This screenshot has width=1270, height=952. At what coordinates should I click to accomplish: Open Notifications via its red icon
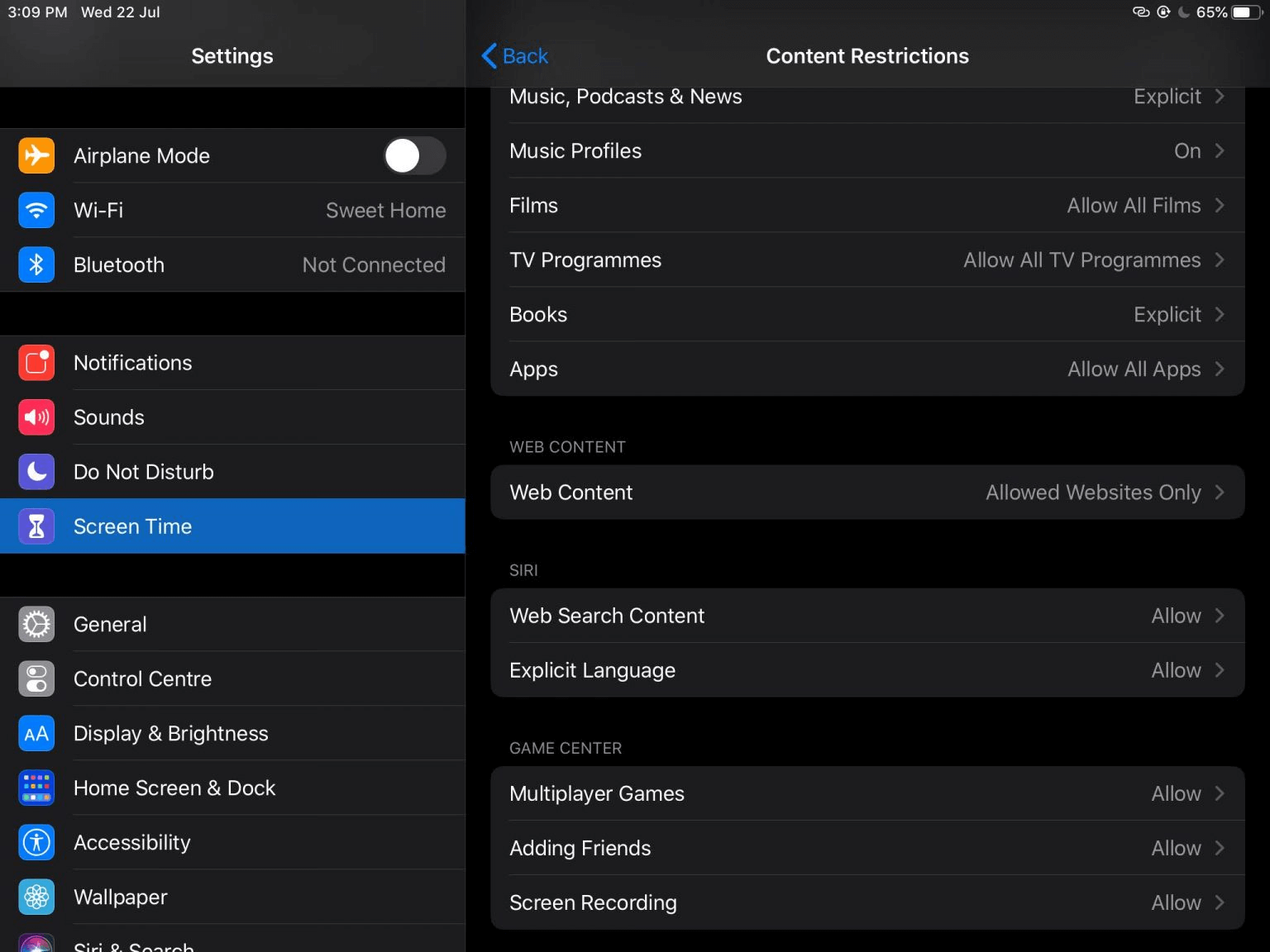(36, 363)
